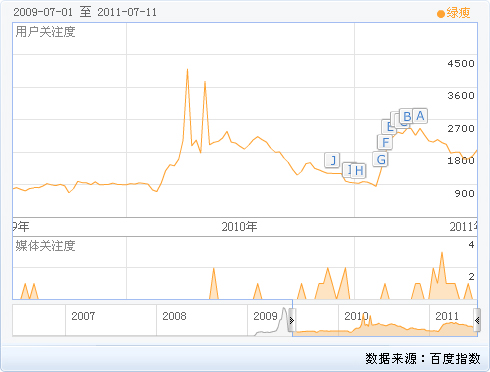Click the orange legend dot for 绿瘦
Image resolution: width=490 pixels, height=372 pixels.
pyautogui.click(x=441, y=14)
